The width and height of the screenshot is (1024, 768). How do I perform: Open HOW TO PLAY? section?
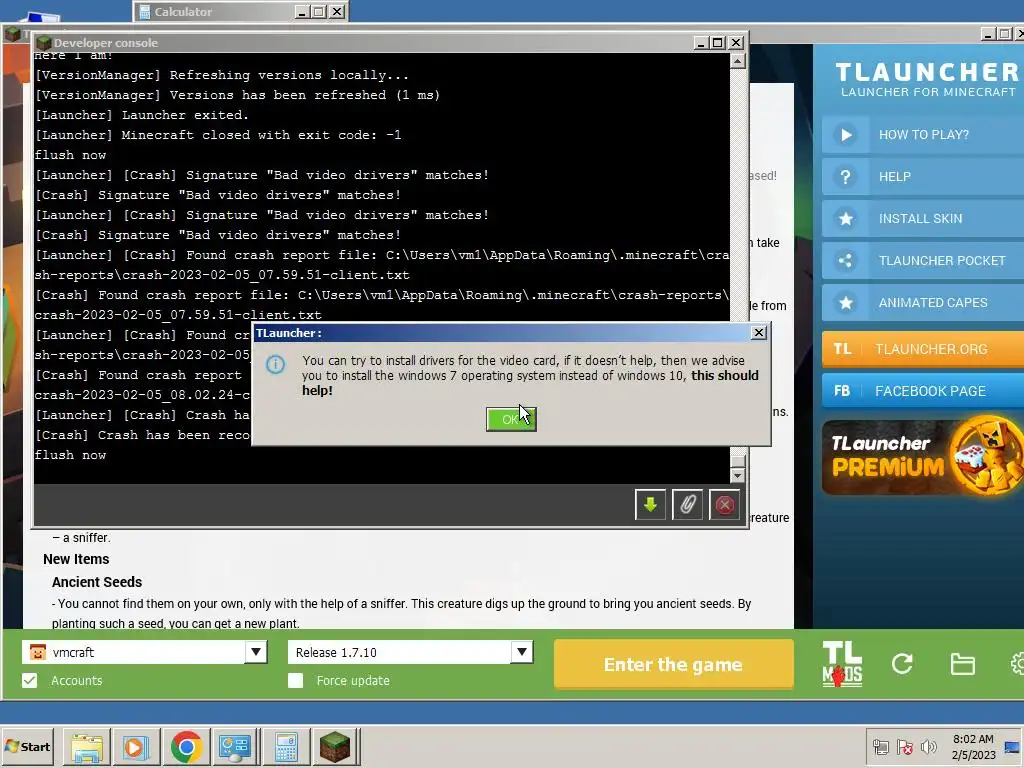pyautogui.click(x=923, y=135)
